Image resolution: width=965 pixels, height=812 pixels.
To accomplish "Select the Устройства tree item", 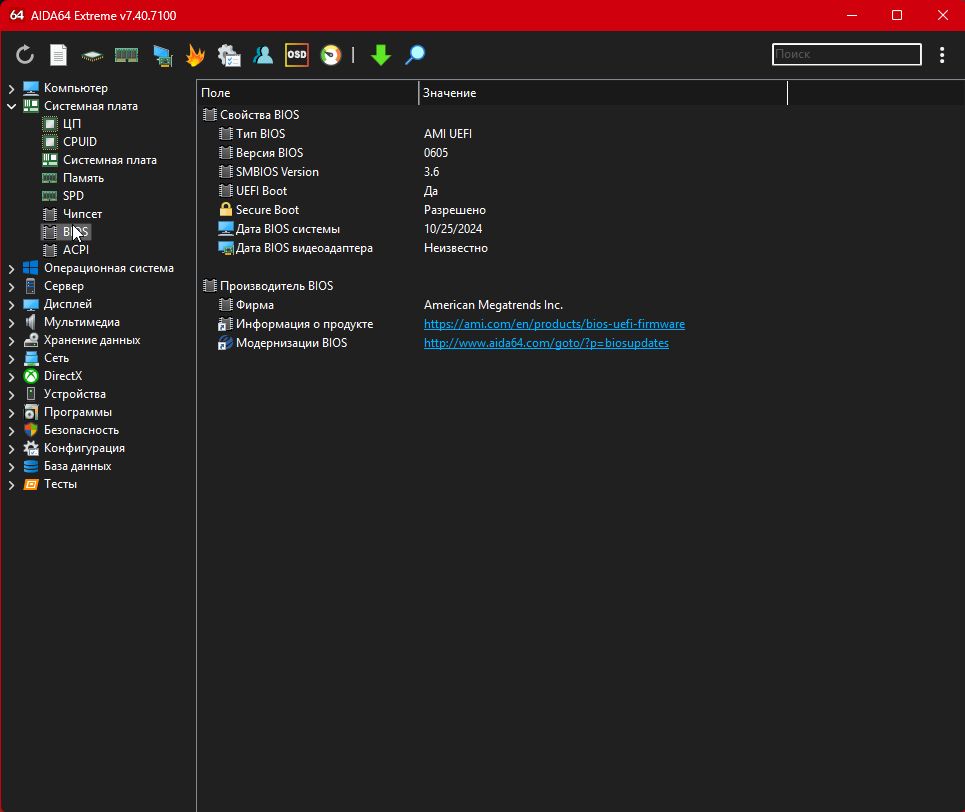I will tap(74, 394).
